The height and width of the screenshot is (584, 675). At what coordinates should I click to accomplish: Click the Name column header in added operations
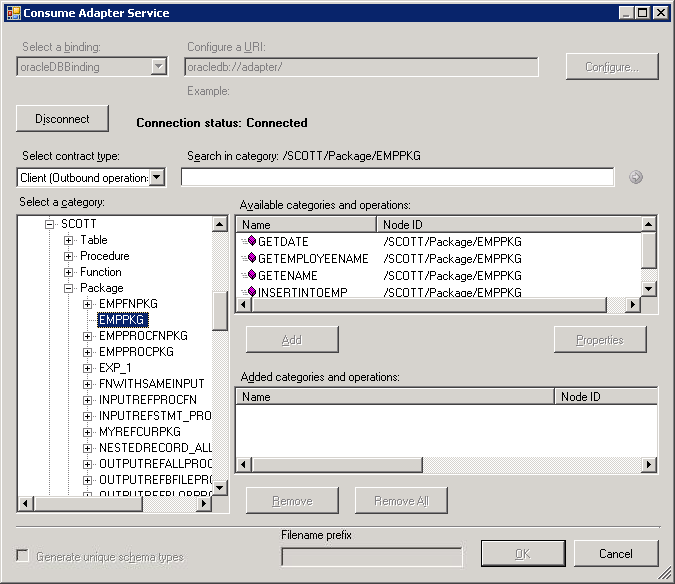click(395, 396)
